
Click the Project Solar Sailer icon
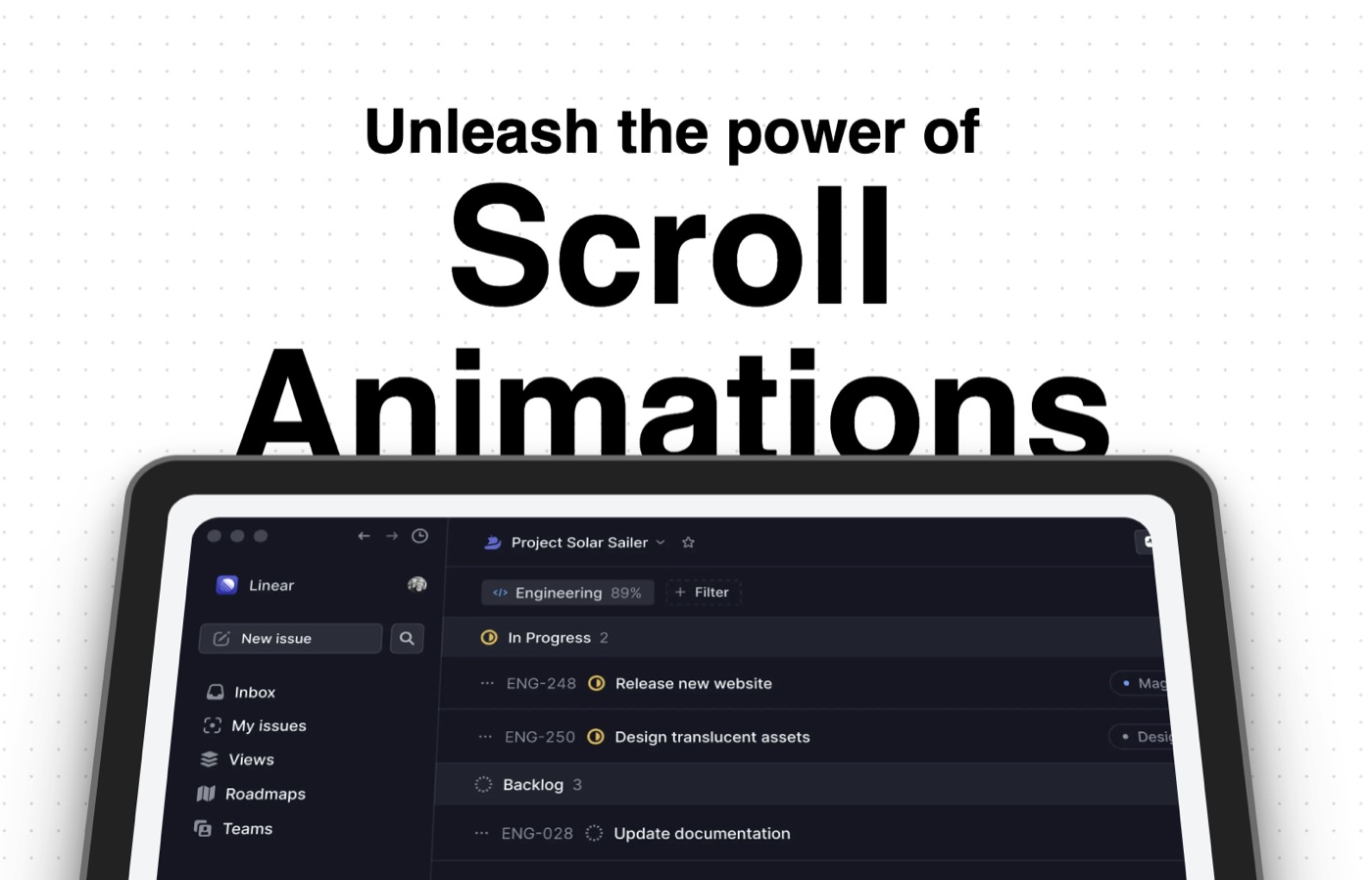[493, 542]
